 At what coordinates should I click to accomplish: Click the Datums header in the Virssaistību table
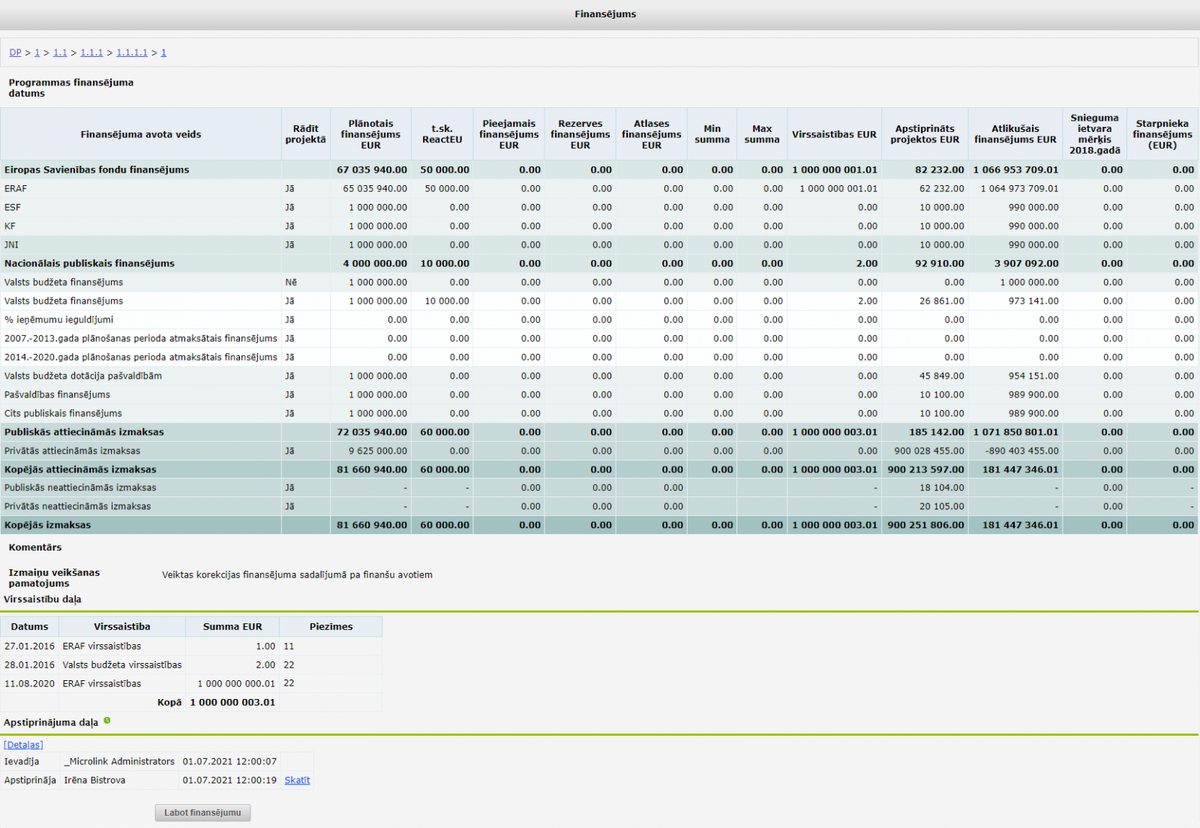[x=30, y=627]
